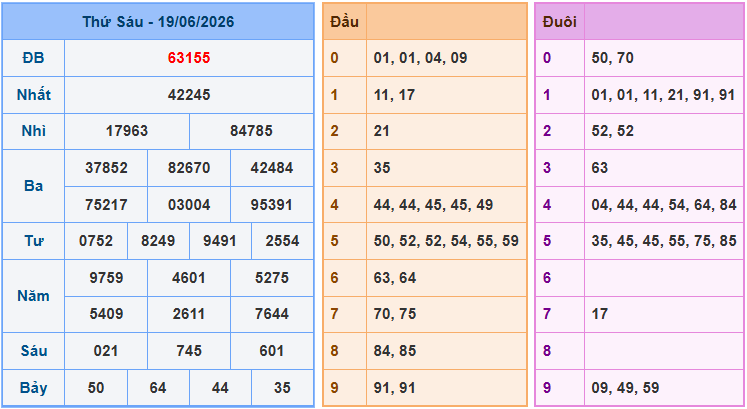Click Đầu row 3 value 35

382,168
